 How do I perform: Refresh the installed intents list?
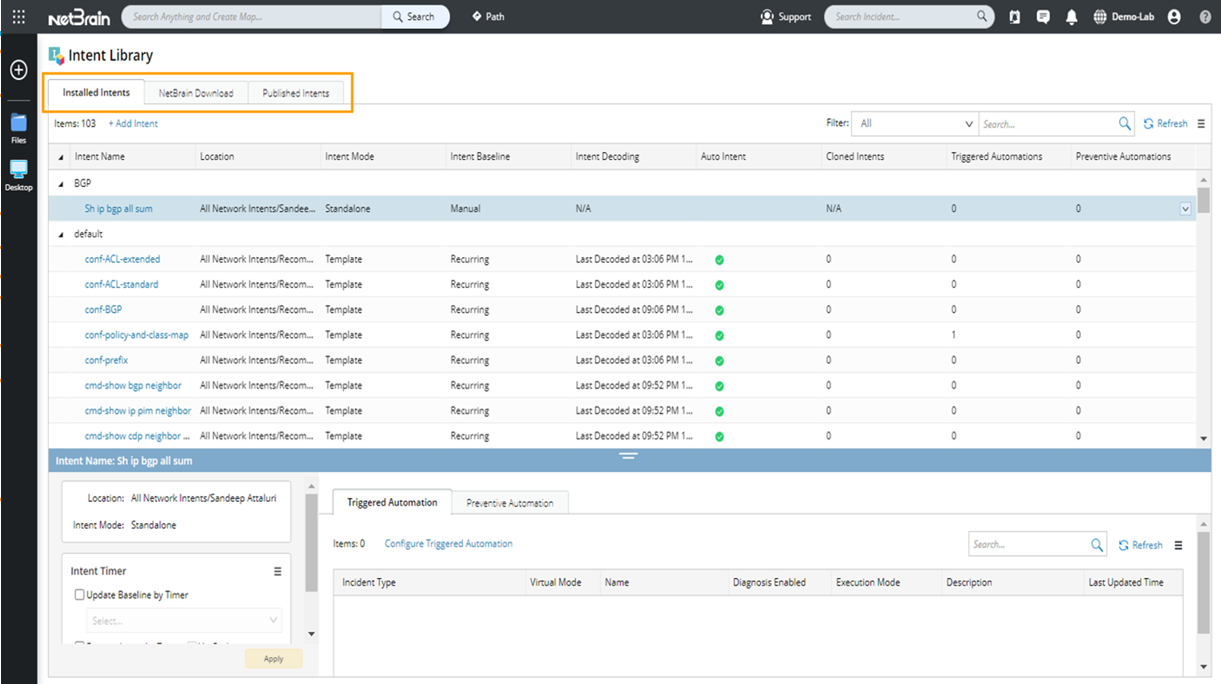click(1166, 124)
